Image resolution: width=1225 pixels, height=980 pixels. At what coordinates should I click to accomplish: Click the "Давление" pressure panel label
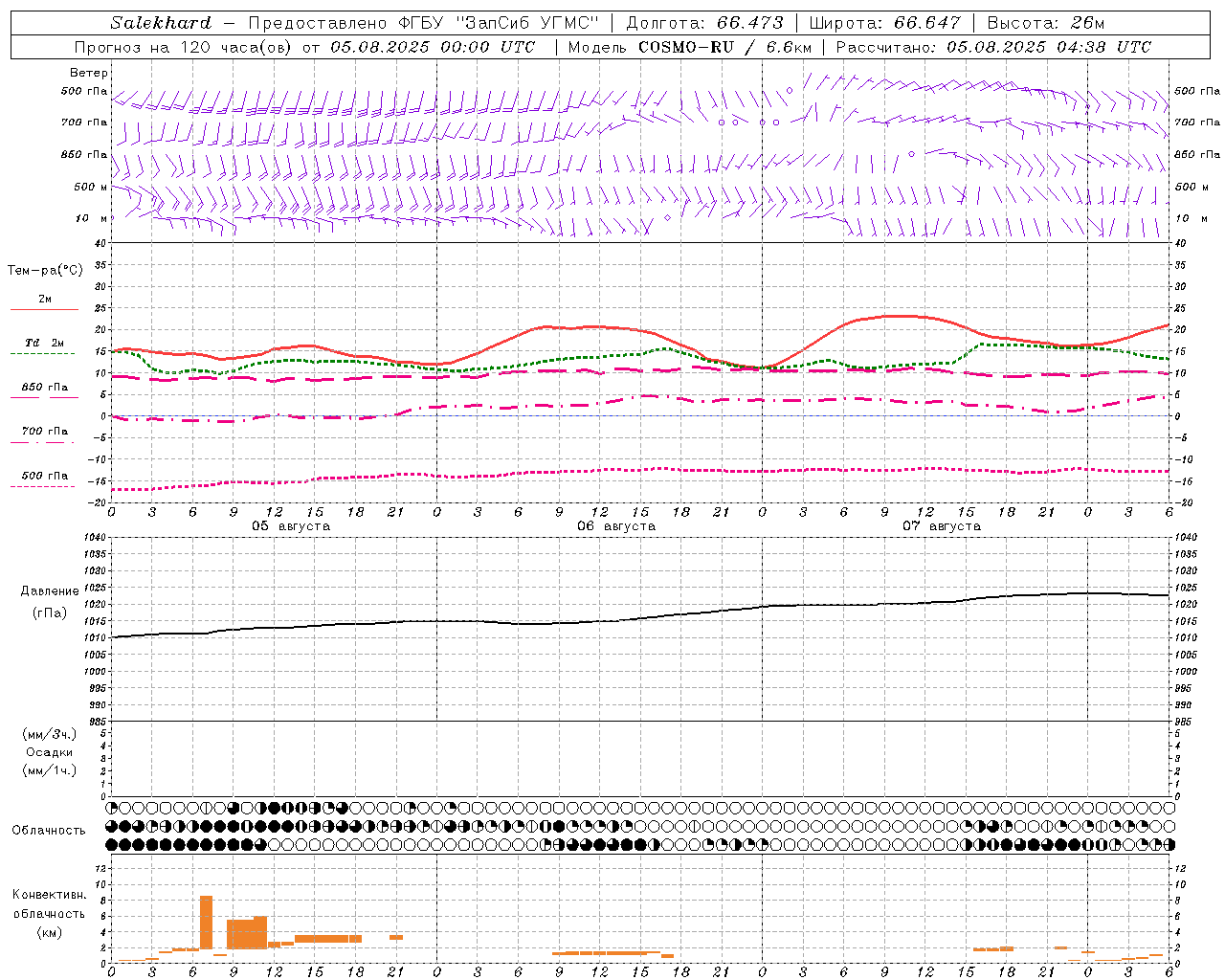[x=50, y=591]
